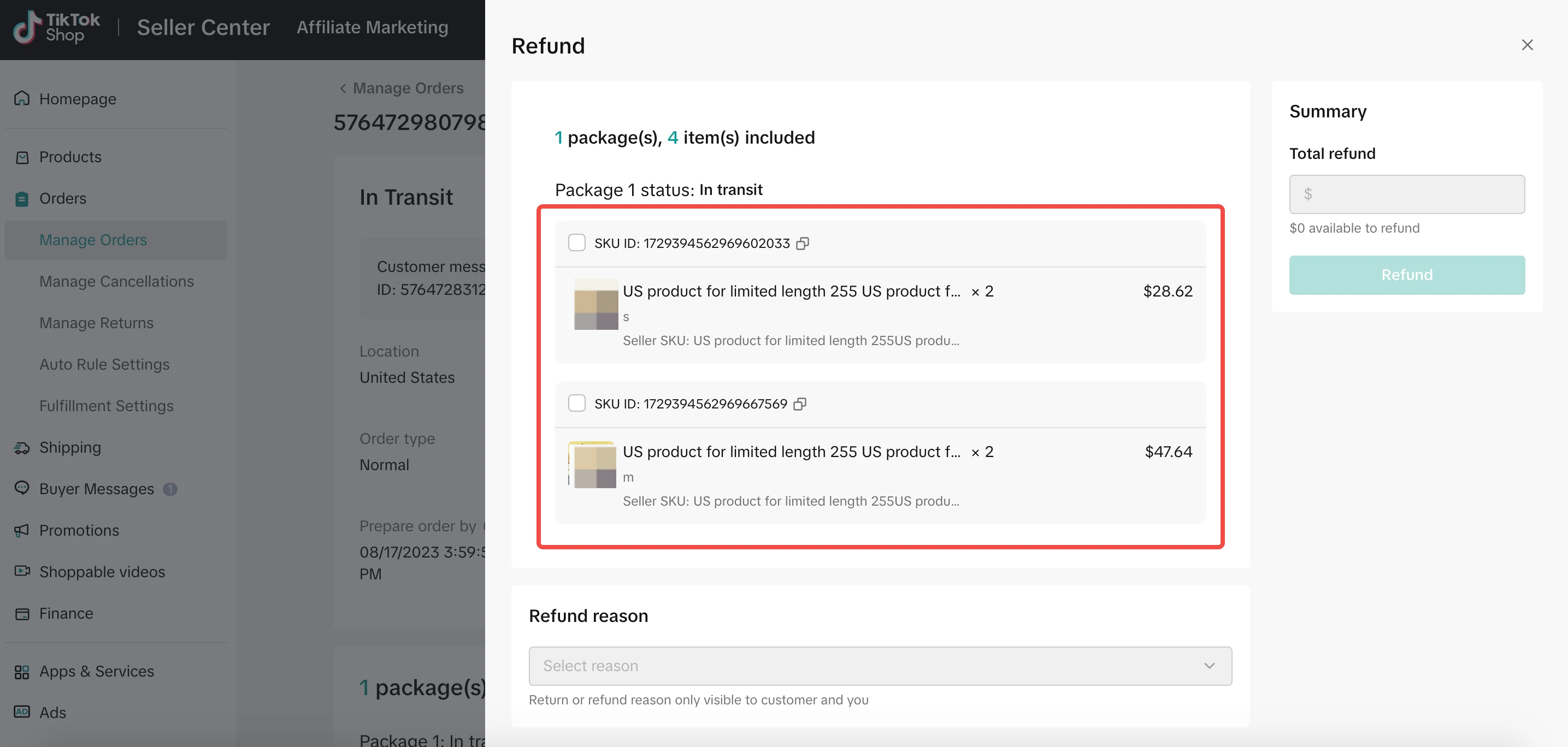Screen dimensions: 1568x747
Task: Open Homepage via house icon
Action: pyautogui.click(x=22, y=98)
